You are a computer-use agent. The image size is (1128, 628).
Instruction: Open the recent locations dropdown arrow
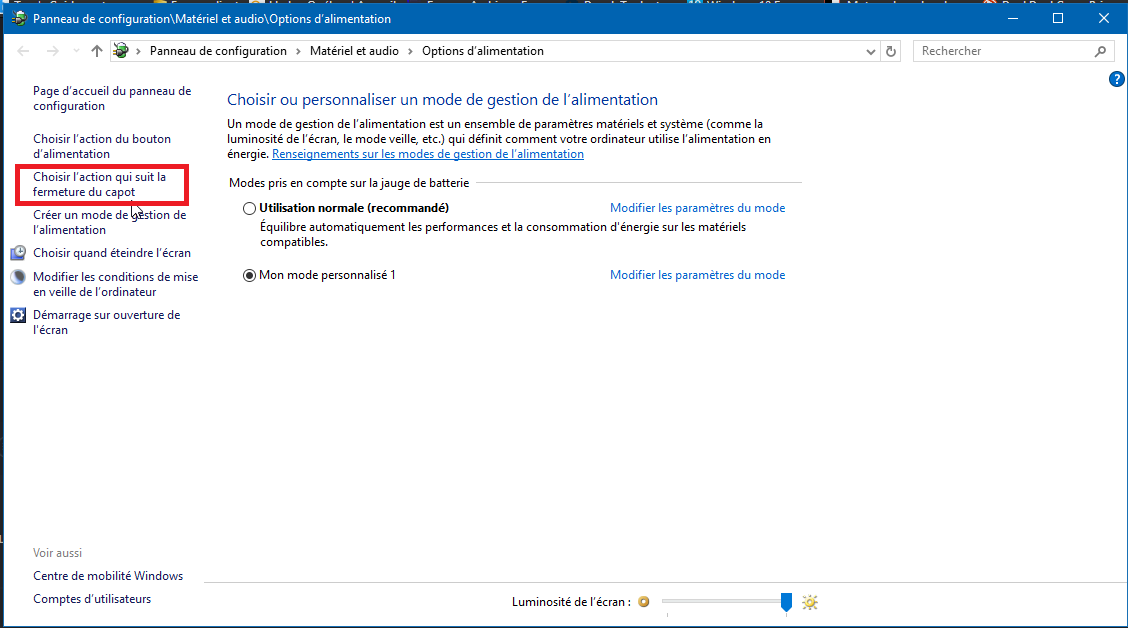tap(75, 51)
